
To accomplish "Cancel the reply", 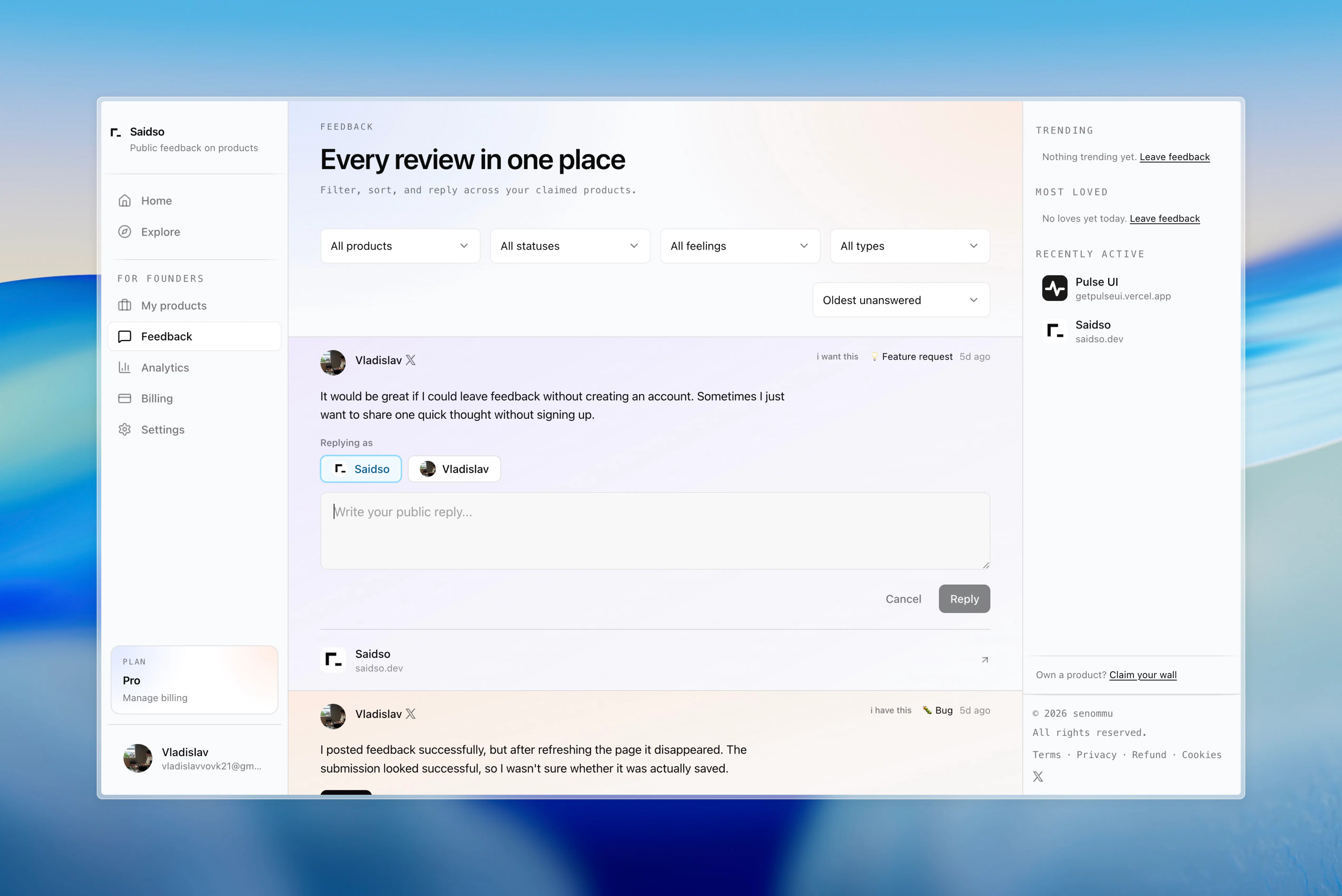I will (x=903, y=599).
